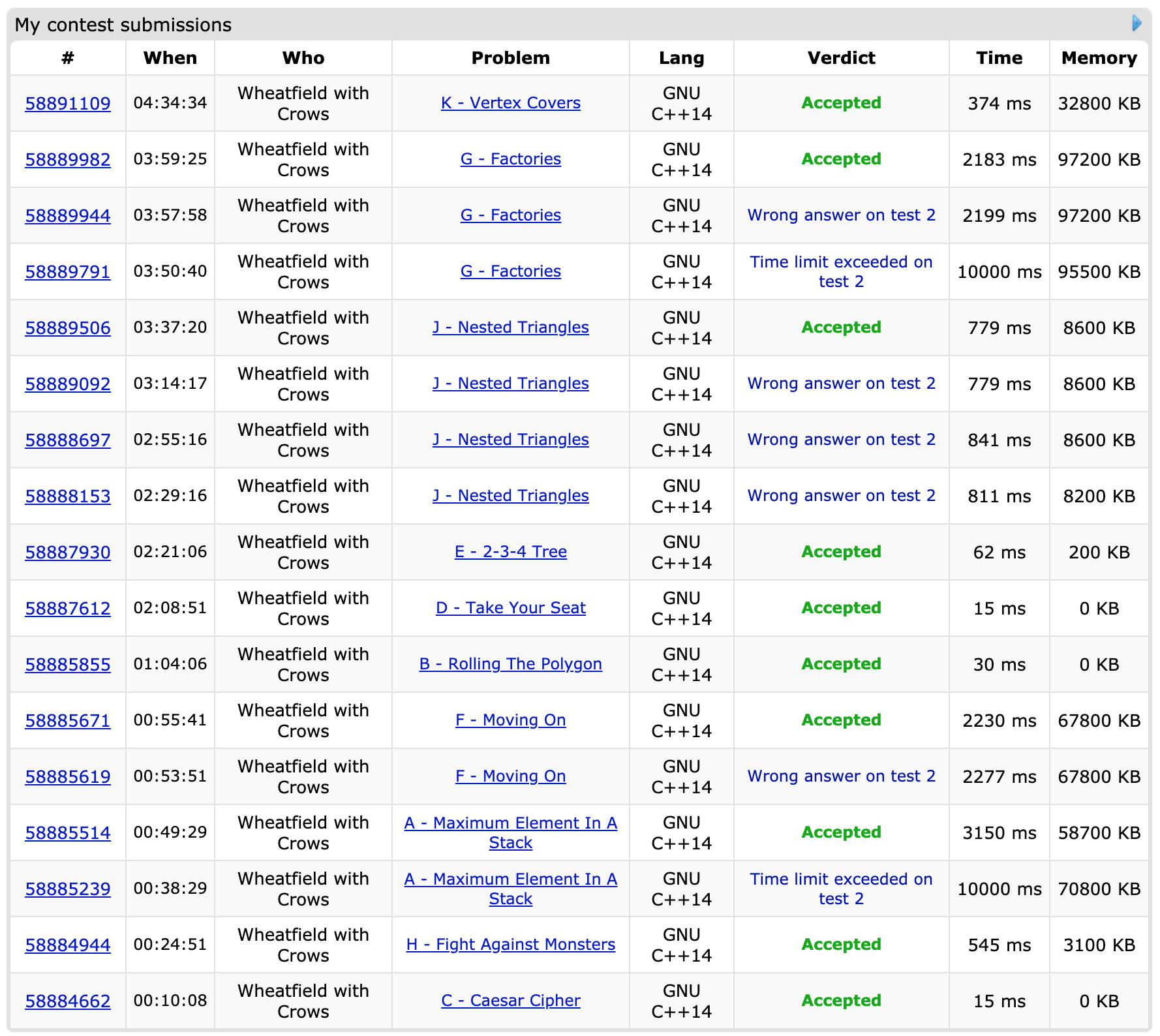Open B - Rolling The Polygon problem
The height and width of the screenshot is (1036, 1160).
pyautogui.click(x=510, y=664)
